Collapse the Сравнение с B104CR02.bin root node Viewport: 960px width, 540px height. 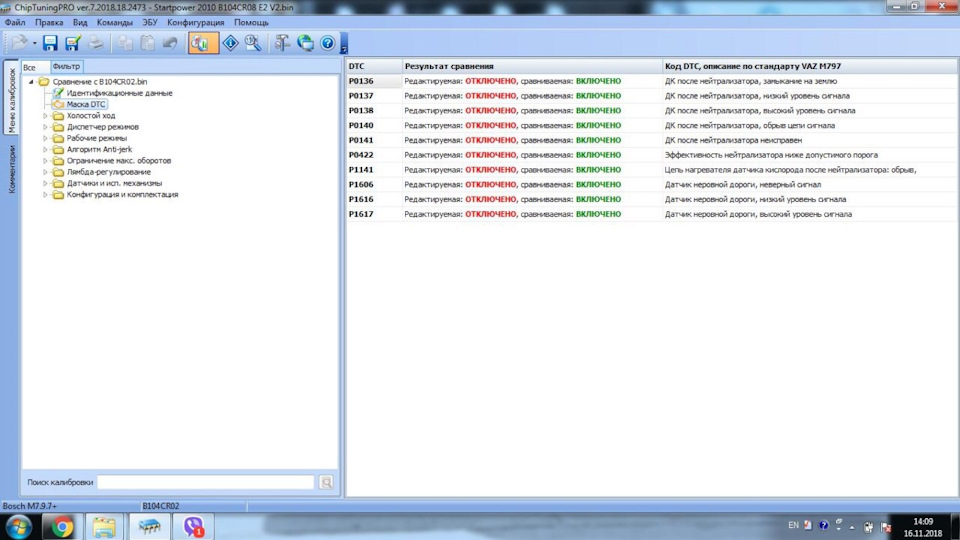click(x=31, y=81)
